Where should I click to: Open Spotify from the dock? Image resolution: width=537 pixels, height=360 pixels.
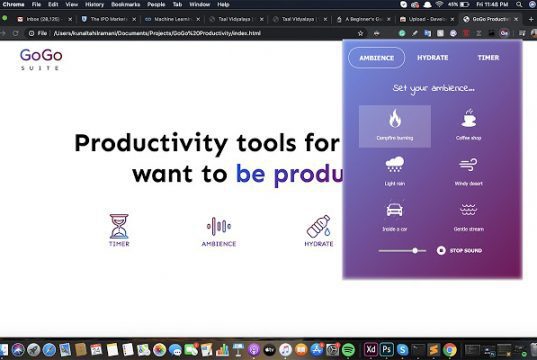(x=348, y=350)
